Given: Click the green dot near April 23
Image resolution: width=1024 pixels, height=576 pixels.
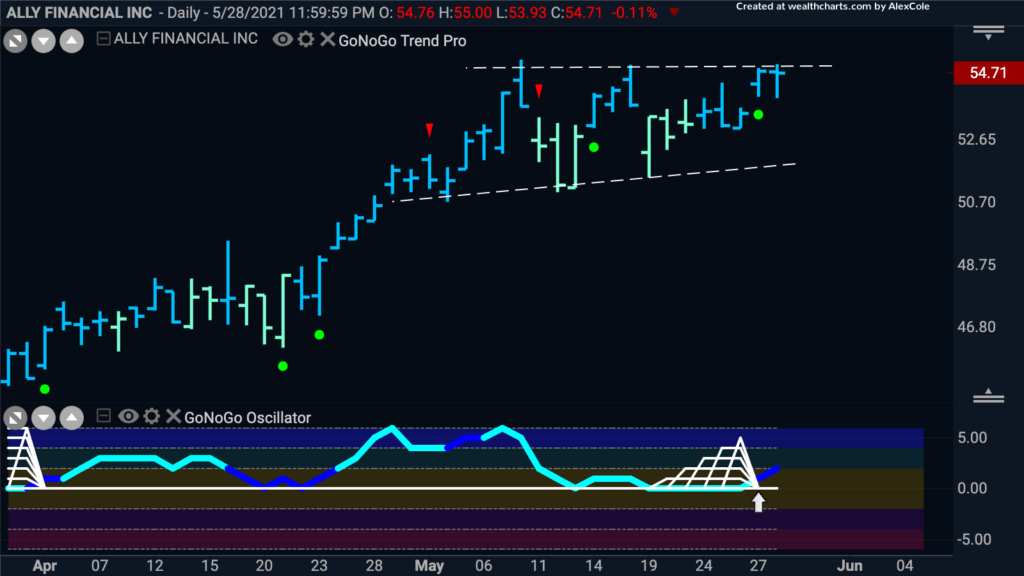Looking at the screenshot, I should (319, 335).
